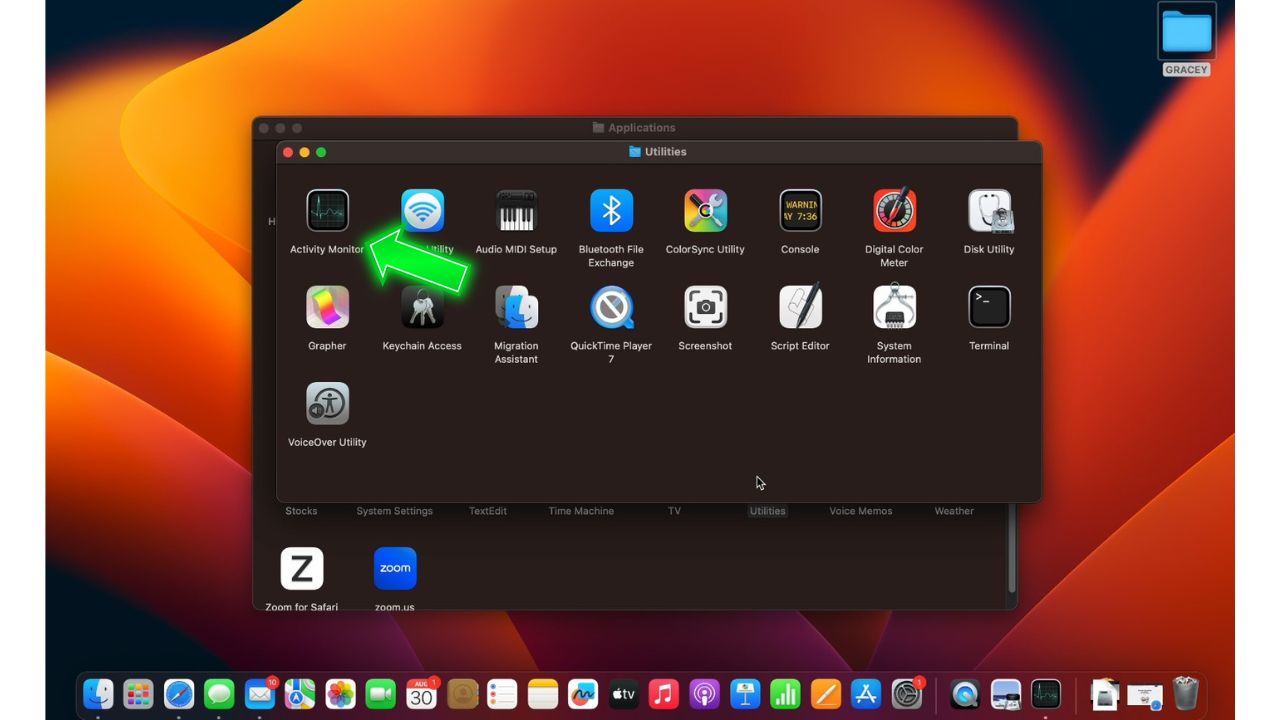Select the Grapher app

pos(327,307)
